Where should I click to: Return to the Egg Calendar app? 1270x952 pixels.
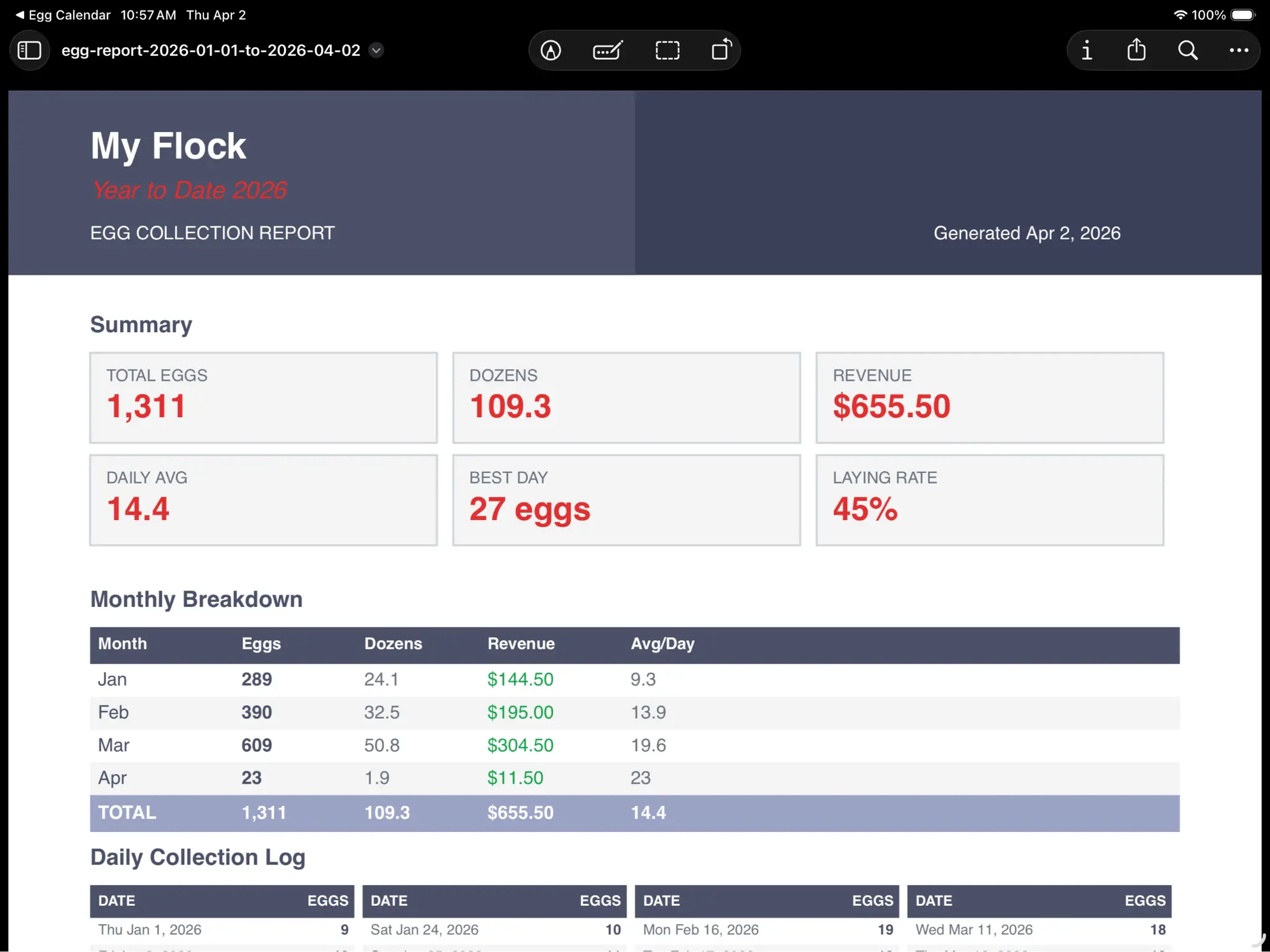[63, 15]
